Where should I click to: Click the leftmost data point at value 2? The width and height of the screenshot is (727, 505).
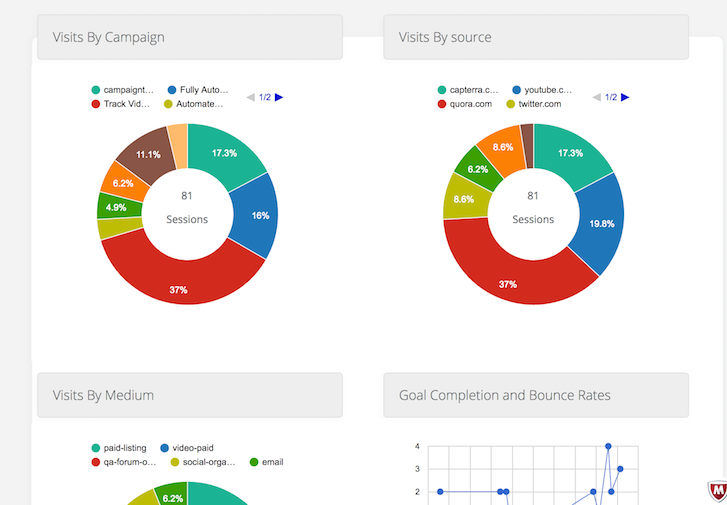click(440, 492)
